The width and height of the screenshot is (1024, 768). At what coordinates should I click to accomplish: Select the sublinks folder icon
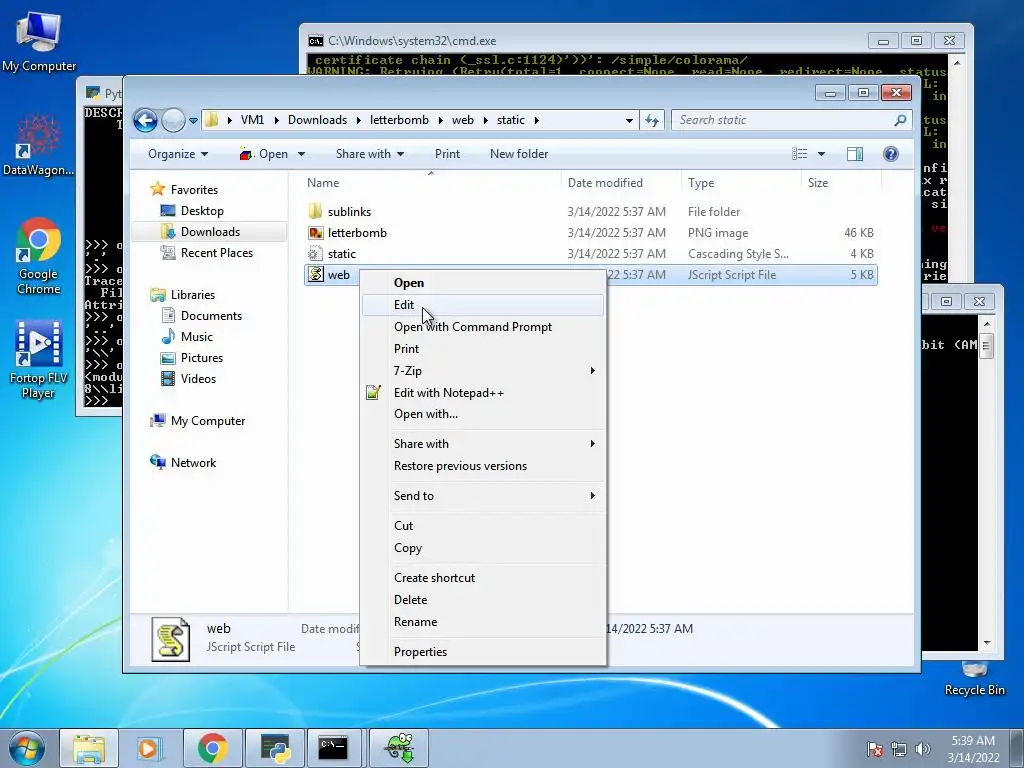315,212
